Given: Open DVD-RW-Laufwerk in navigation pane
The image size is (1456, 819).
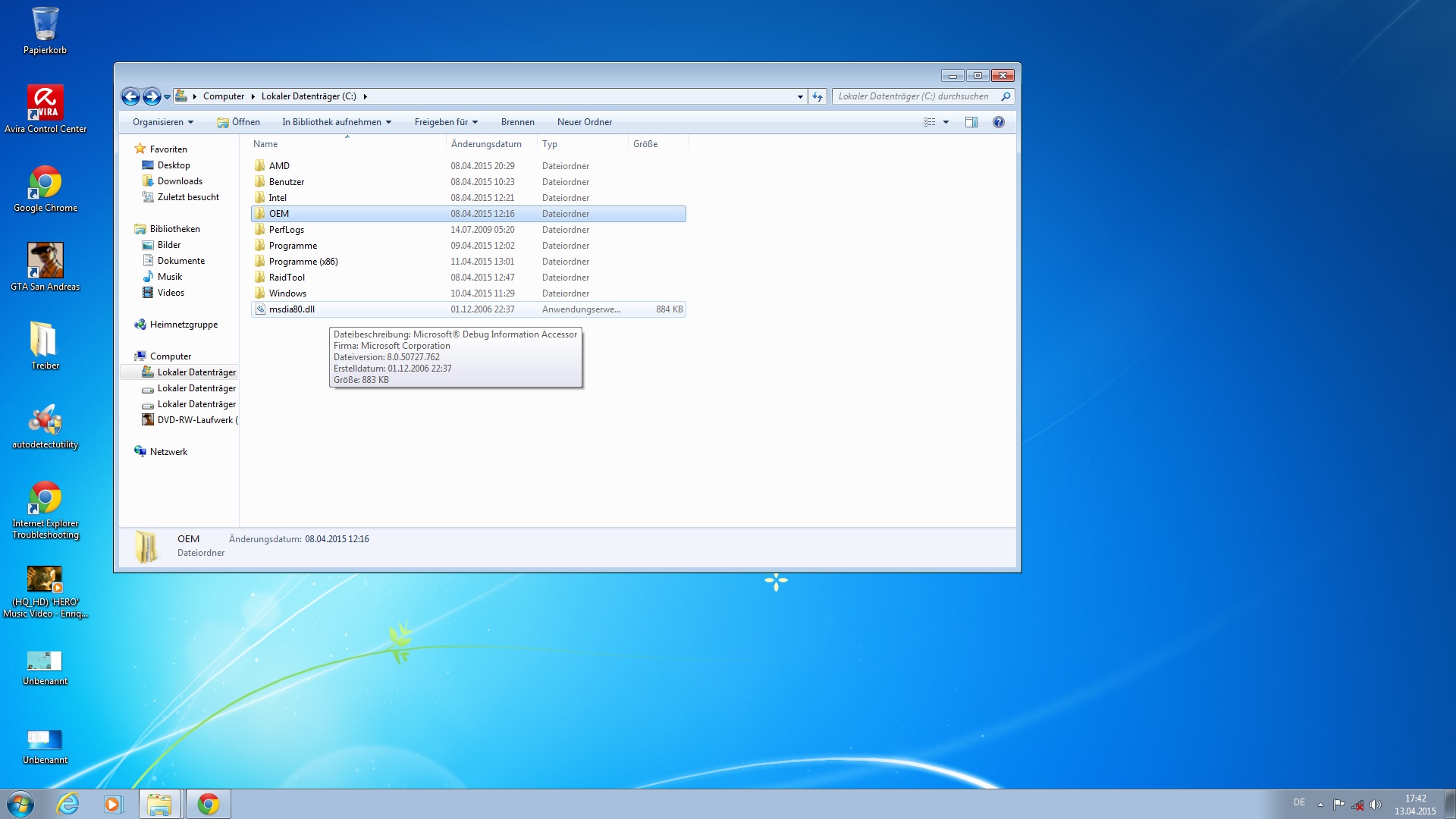Looking at the screenshot, I should pos(196,420).
